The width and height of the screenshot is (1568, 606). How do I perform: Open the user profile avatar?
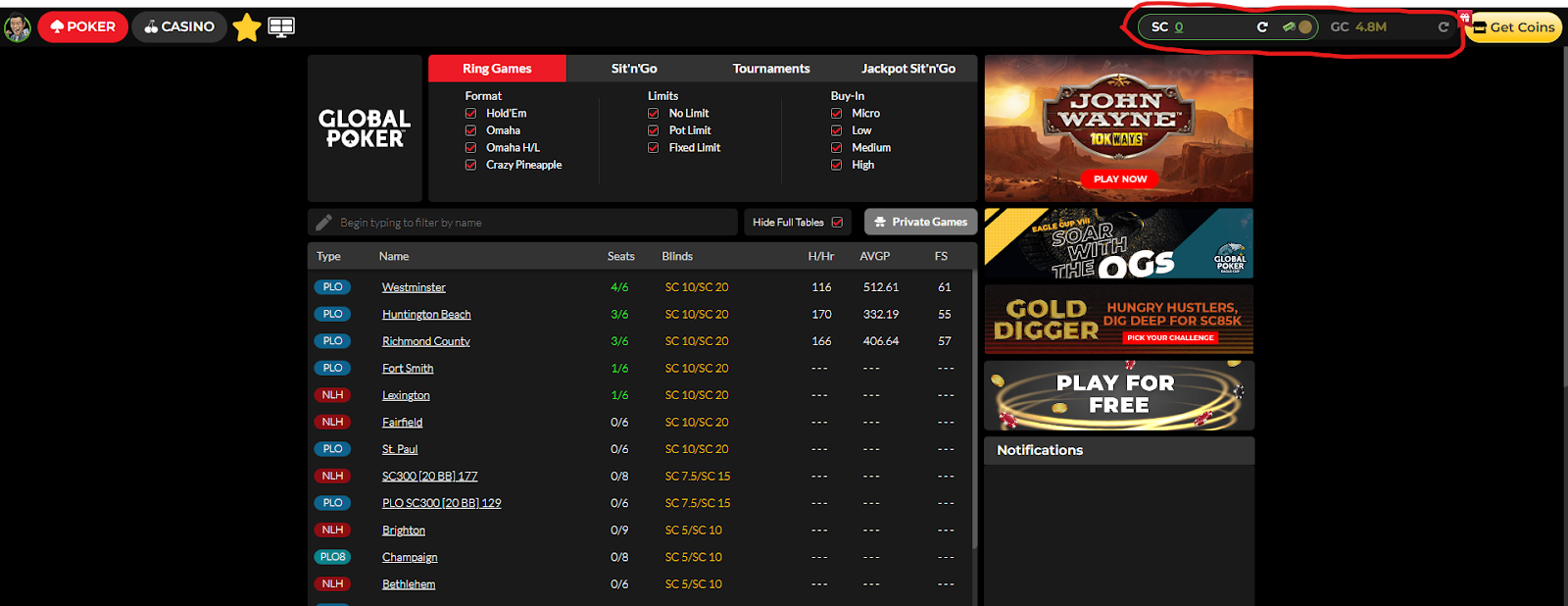pos(17,27)
